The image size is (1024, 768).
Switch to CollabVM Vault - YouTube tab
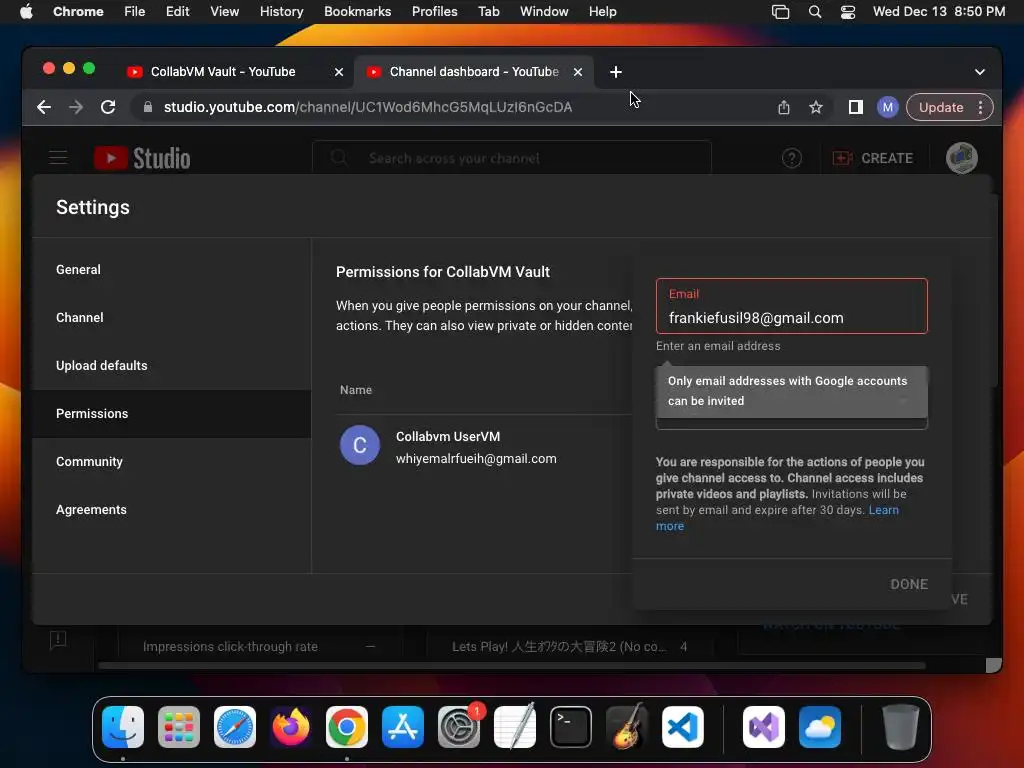point(223,72)
